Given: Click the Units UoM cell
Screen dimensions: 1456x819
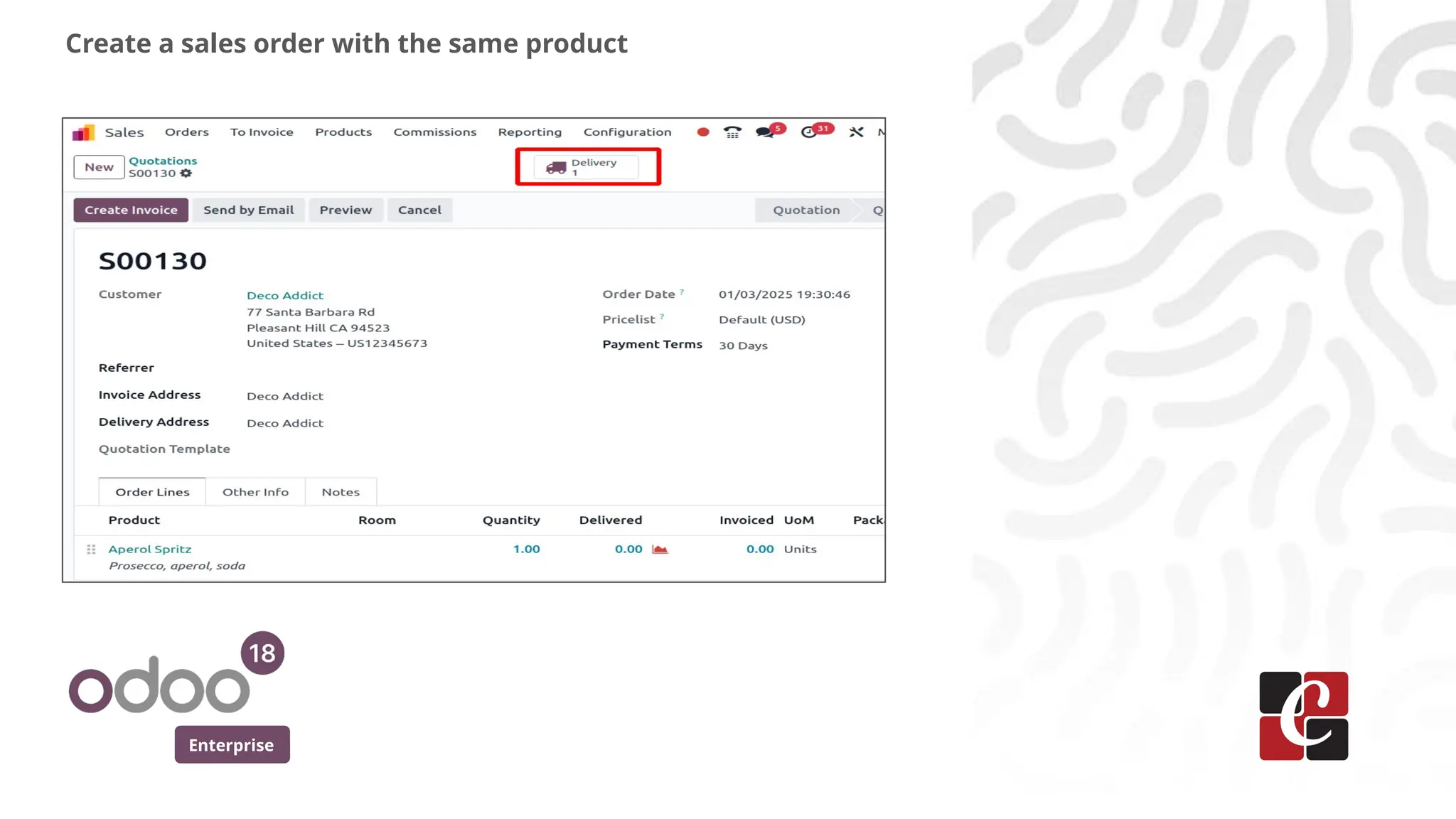Looking at the screenshot, I should tap(800, 550).
